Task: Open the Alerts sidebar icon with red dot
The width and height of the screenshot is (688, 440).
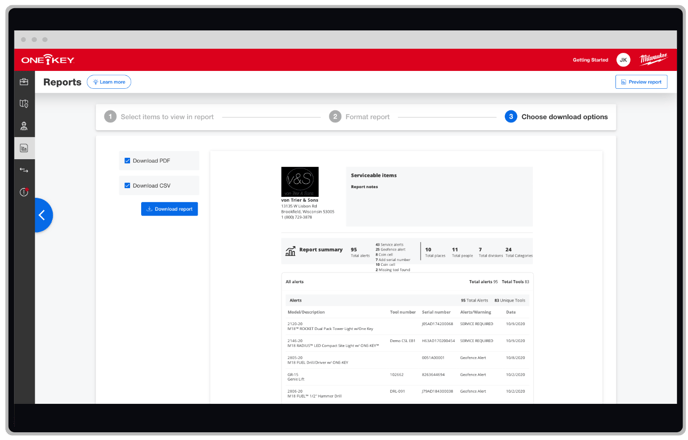Action: [24, 192]
